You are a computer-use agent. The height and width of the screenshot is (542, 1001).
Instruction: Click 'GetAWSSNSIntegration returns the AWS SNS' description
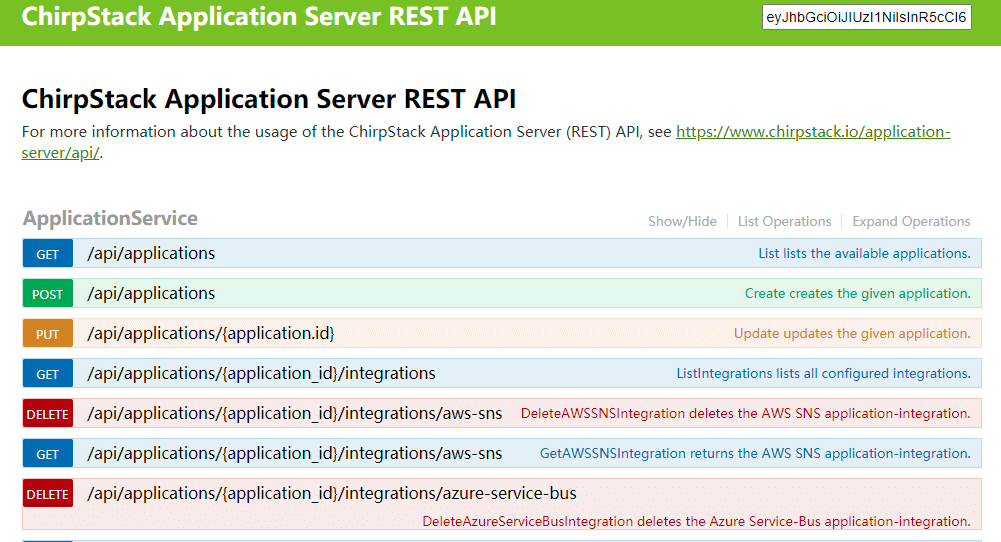tap(755, 454)
